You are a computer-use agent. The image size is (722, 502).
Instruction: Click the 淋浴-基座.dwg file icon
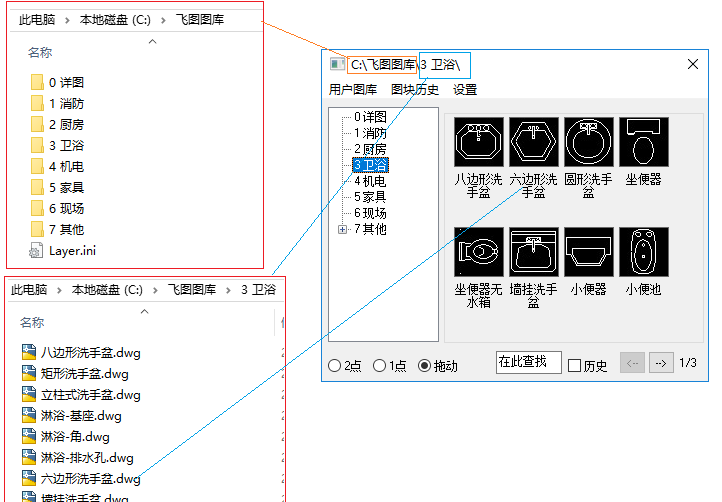coord(29,415)
